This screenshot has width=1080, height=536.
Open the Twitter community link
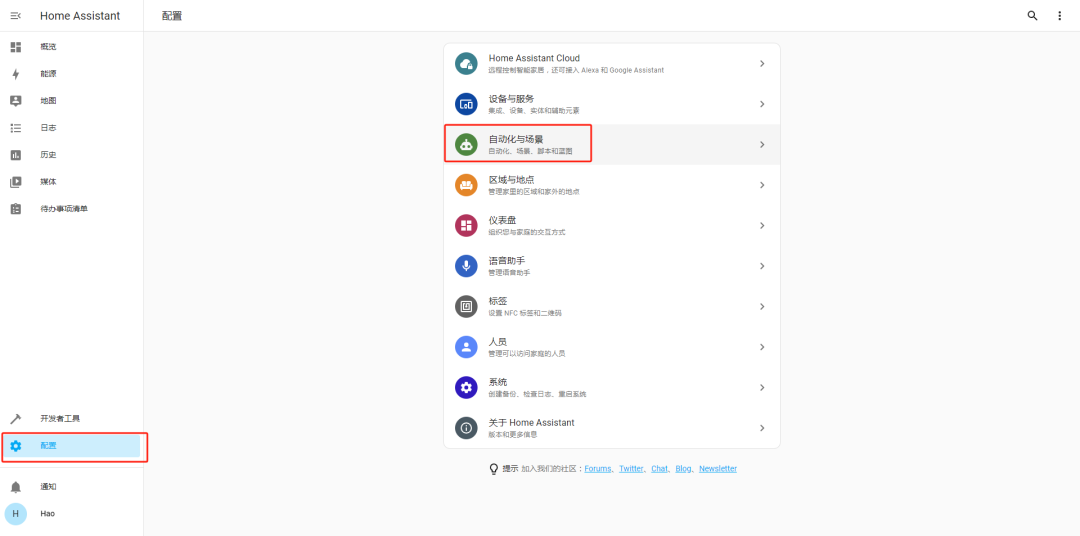631,468
